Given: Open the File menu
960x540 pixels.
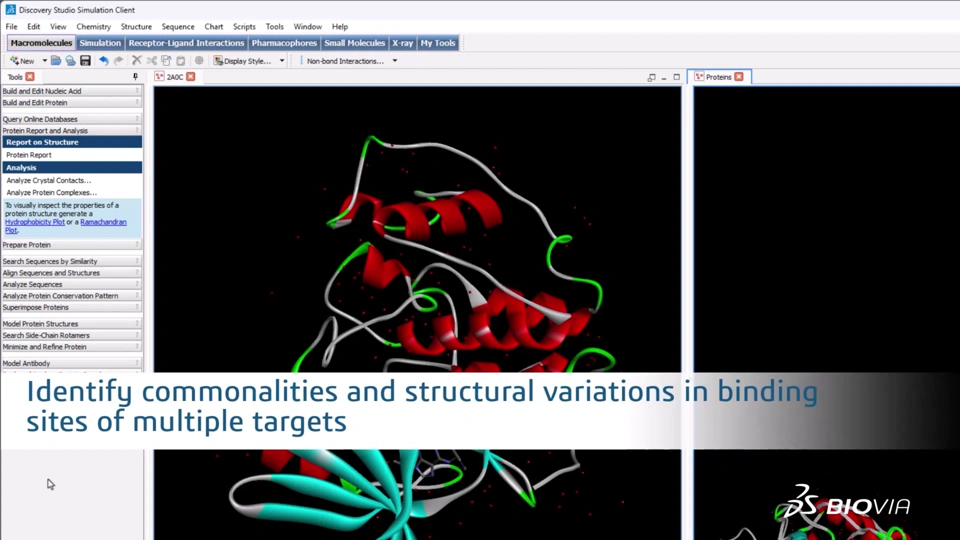Looking at the screenshot, I should [12, 26].
